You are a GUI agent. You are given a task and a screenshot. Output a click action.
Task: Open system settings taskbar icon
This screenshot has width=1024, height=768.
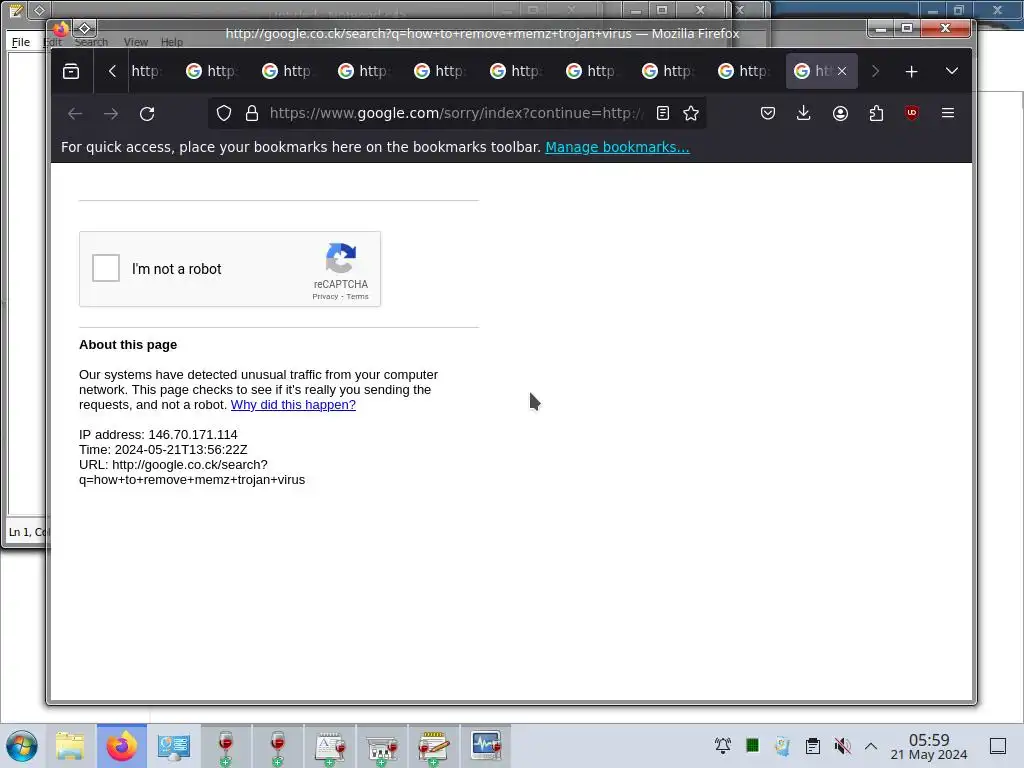[174, 746]
